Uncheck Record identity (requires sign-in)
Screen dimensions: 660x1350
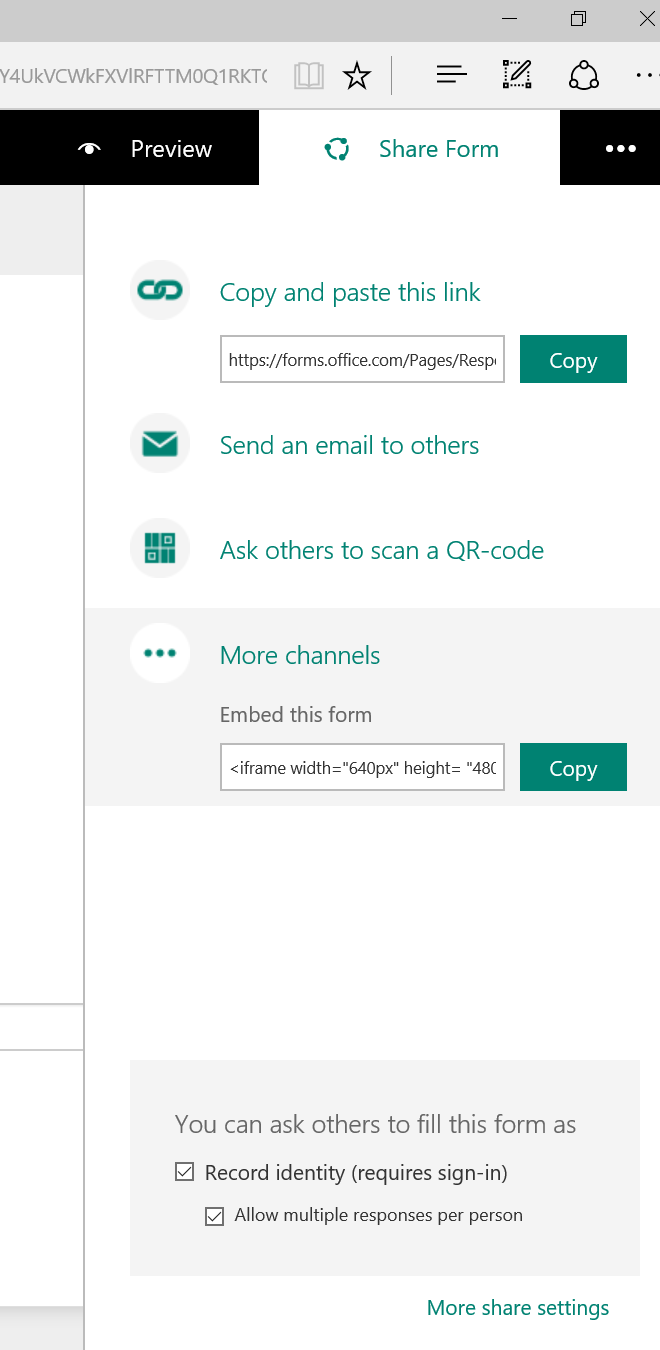point(185,1172)
